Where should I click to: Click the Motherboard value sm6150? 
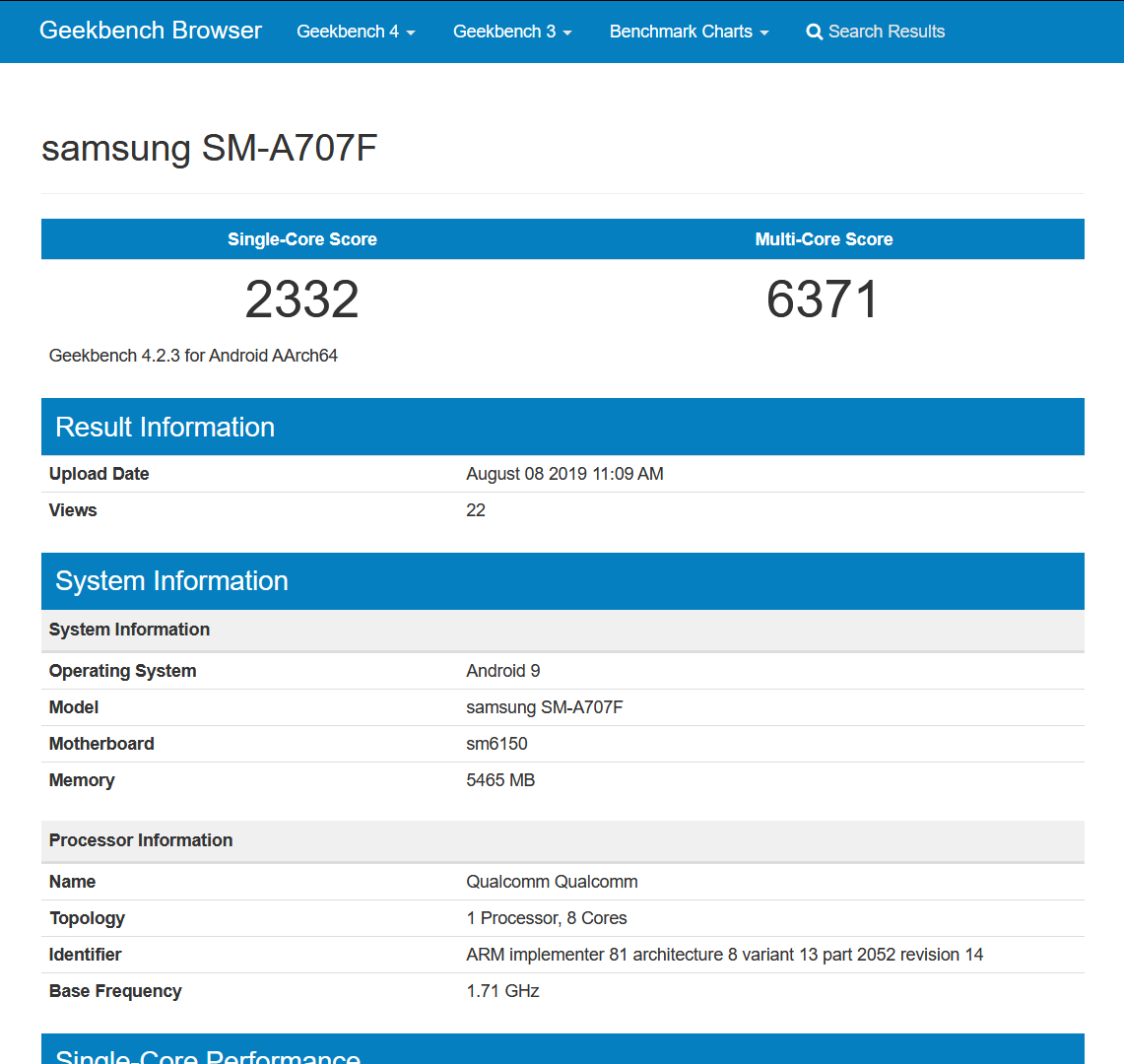(496, 744)
